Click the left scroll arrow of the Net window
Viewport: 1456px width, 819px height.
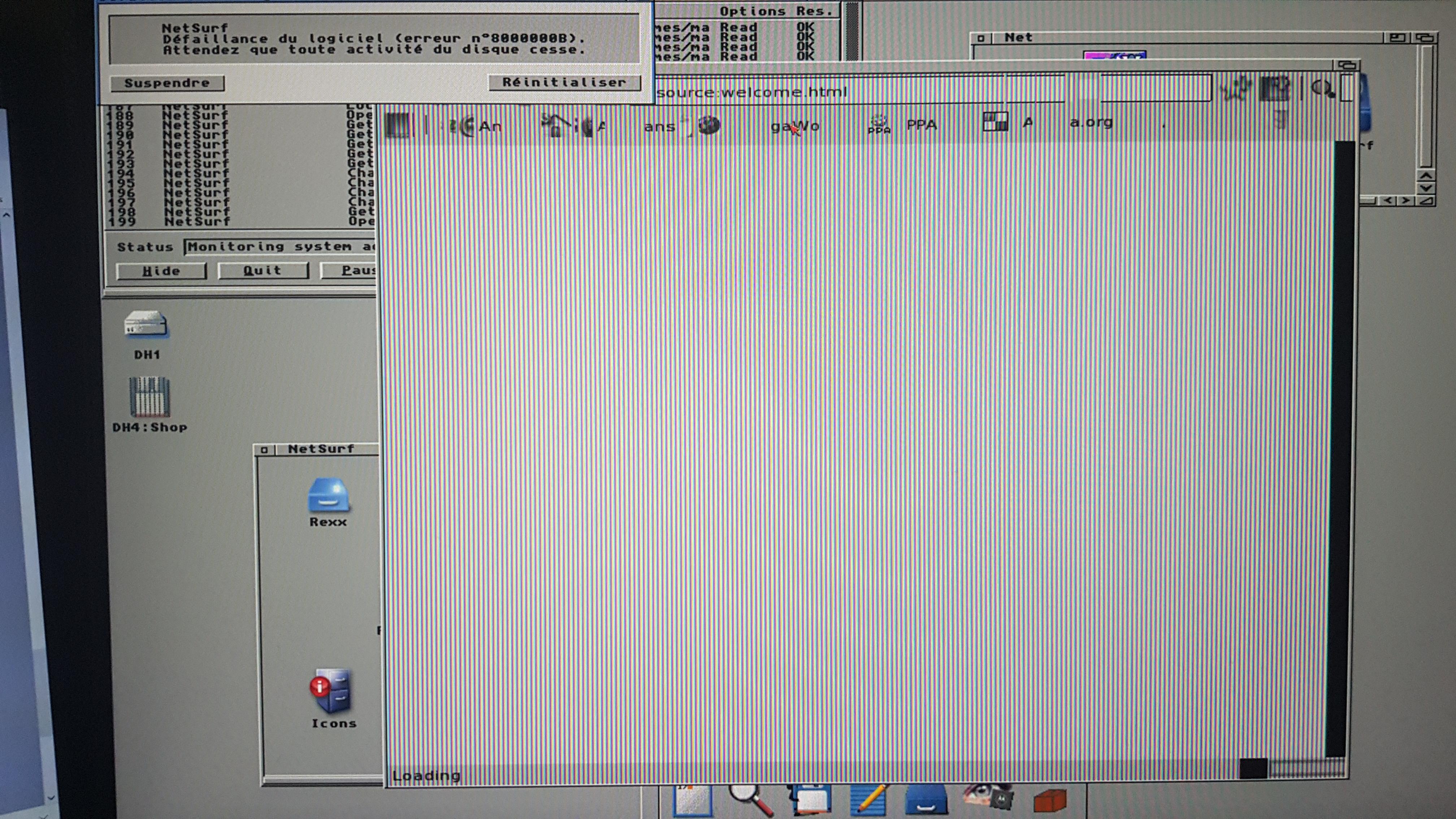(x=1389, y=201)
